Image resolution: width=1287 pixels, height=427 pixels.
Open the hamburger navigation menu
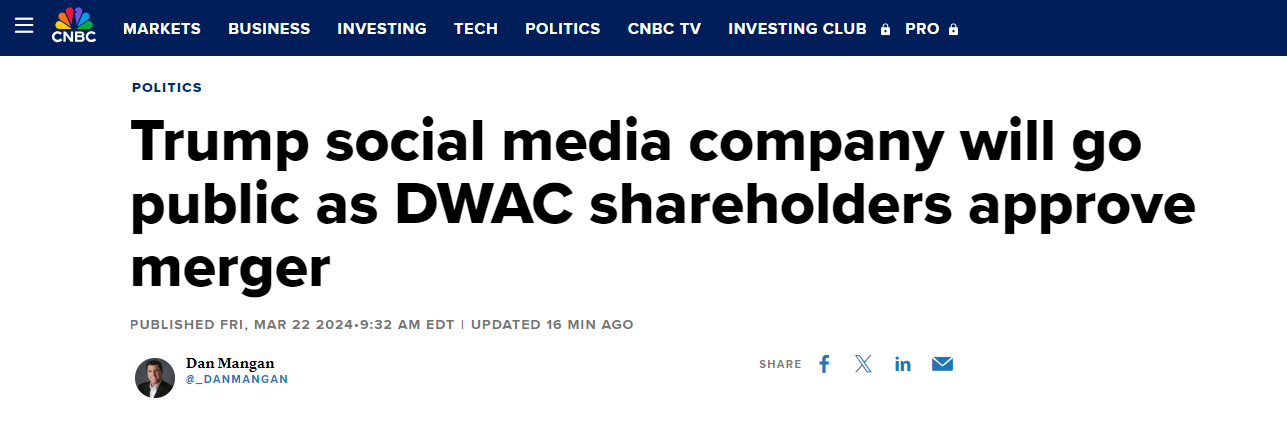click(x=24, y=27)
